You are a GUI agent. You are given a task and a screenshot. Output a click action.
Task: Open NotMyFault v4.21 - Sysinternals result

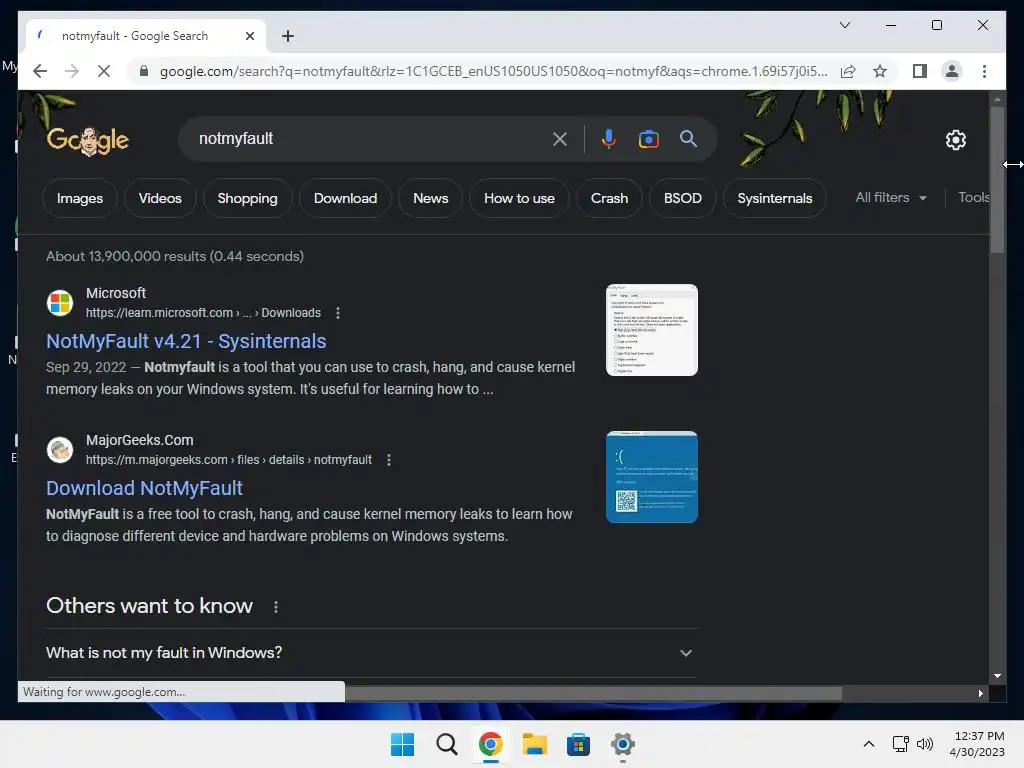point(186,341)
